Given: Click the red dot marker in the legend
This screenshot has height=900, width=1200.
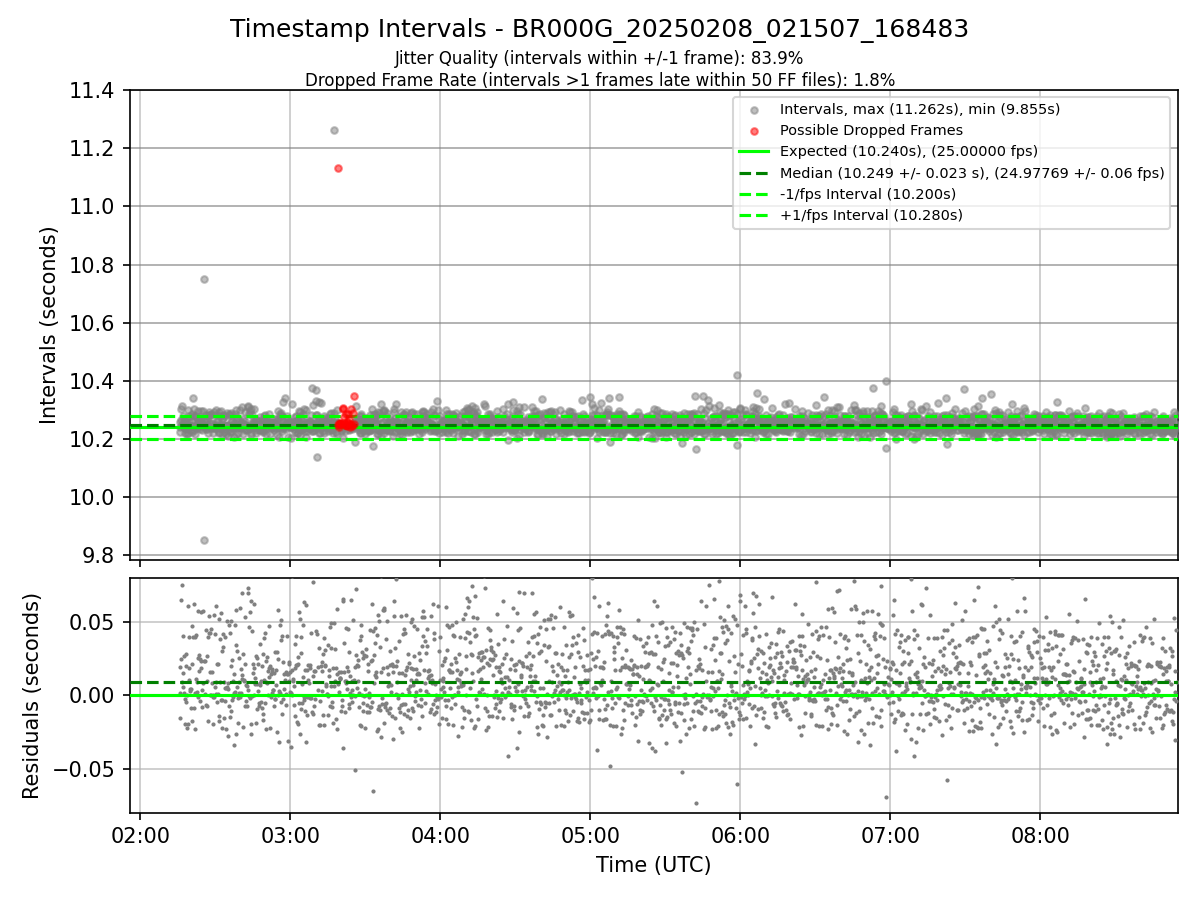Looking at the screenshot, I should (x=754, y=131).
